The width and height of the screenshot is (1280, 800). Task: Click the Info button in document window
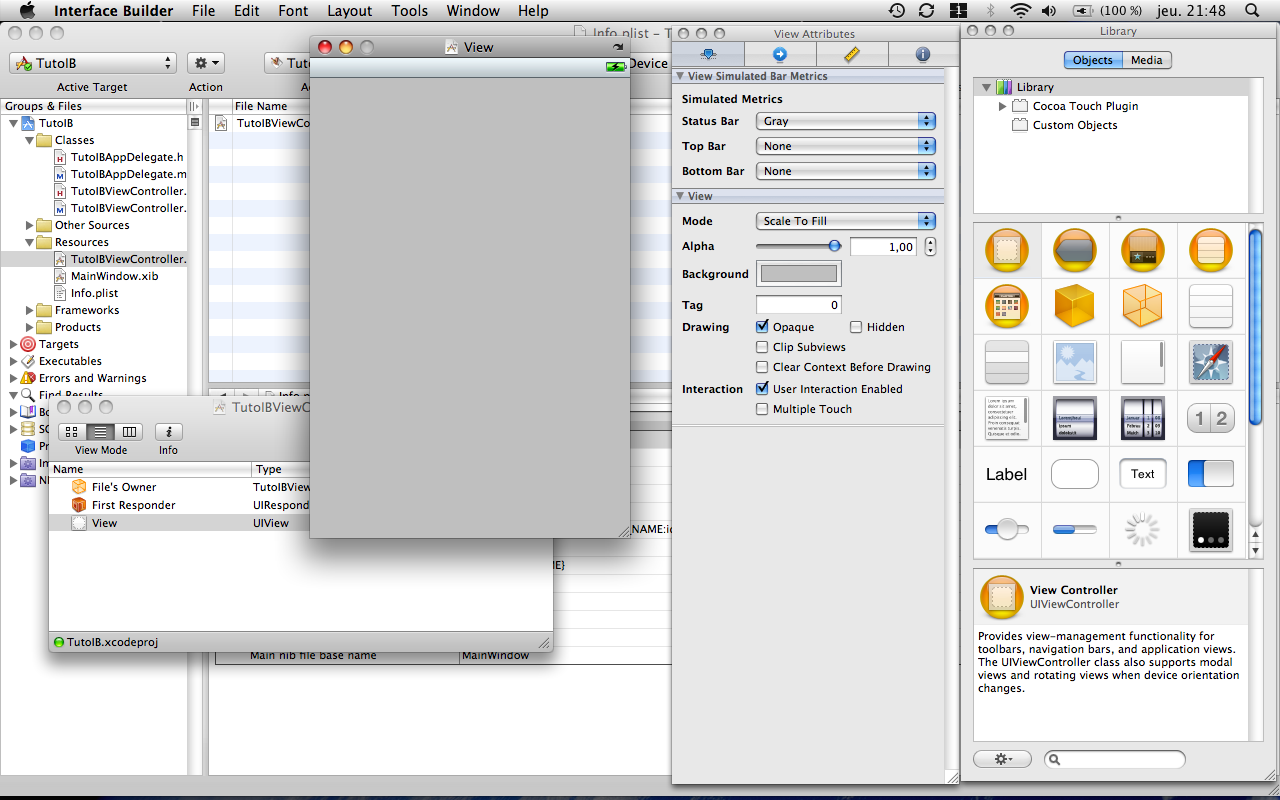tap(168, 432)
